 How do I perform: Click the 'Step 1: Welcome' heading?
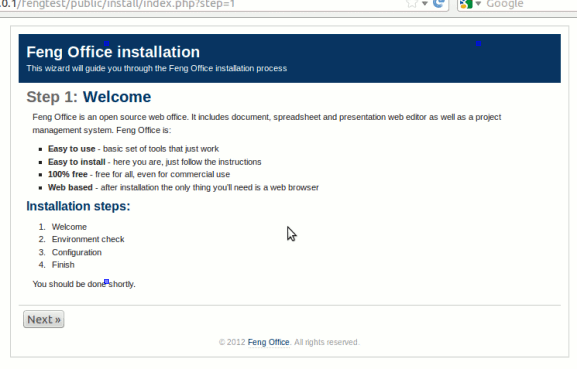(89, 97)
